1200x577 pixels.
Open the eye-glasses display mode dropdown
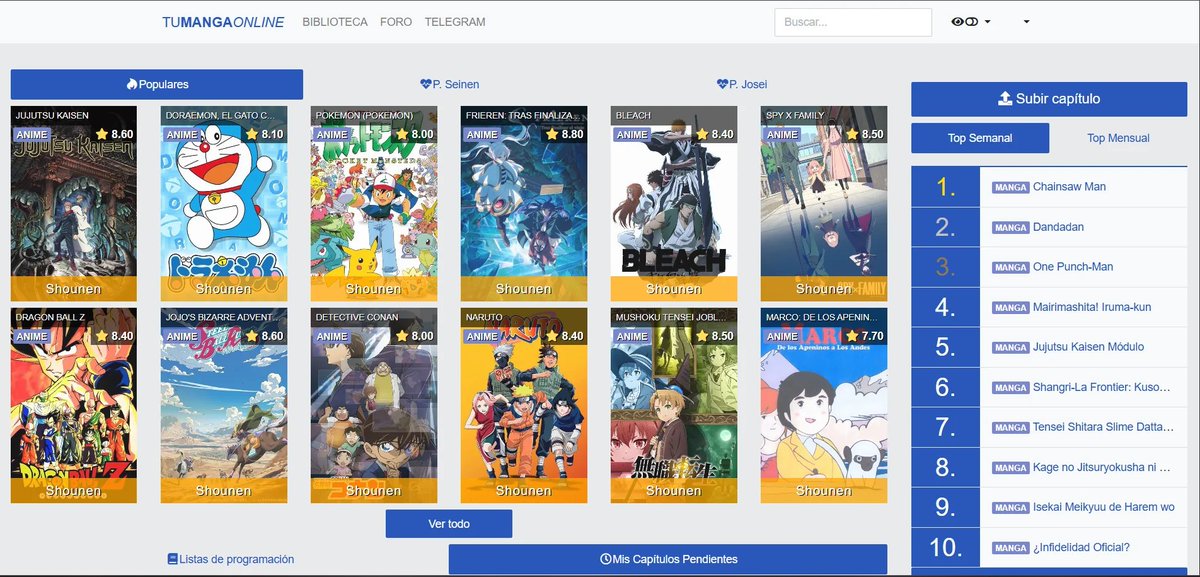click(970, 22)
